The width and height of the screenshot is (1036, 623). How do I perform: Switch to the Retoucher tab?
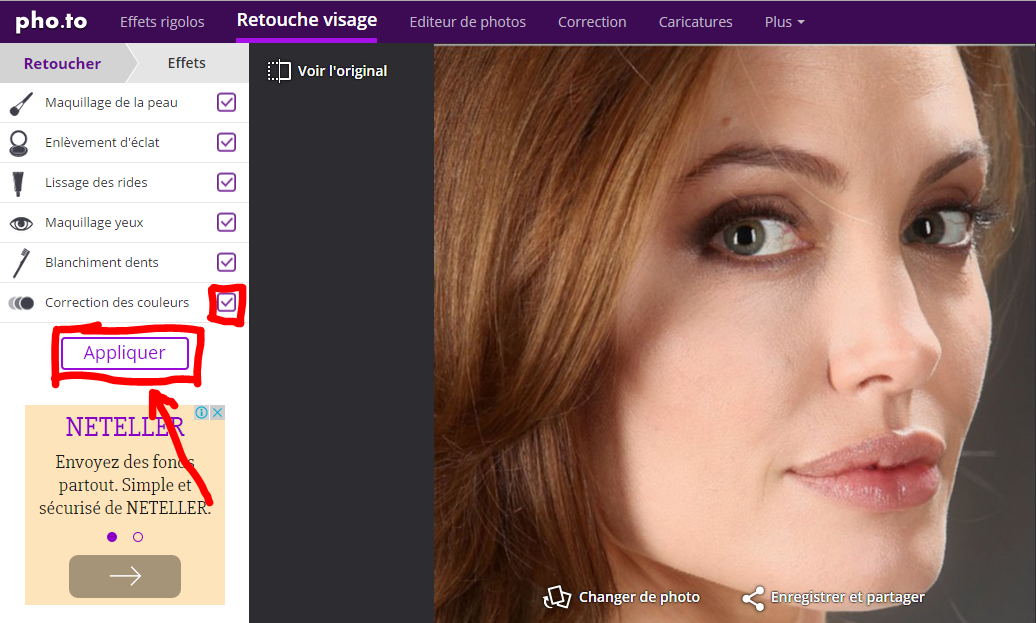coord(62,63)
